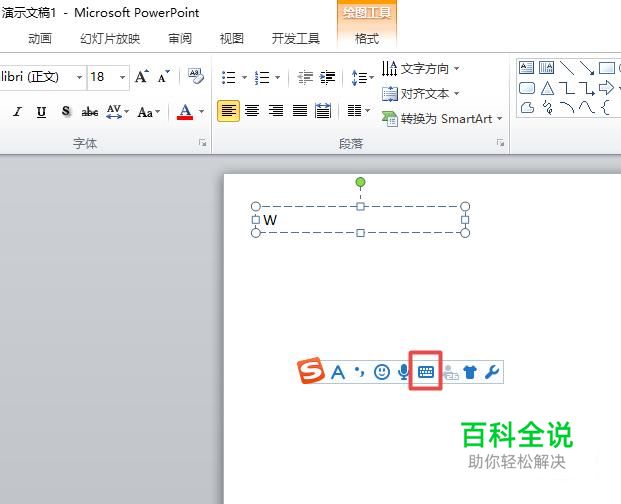The width and height of the screenshot is (621, 504).
Task: Select the right arrow shape
Action: [606, 88]
